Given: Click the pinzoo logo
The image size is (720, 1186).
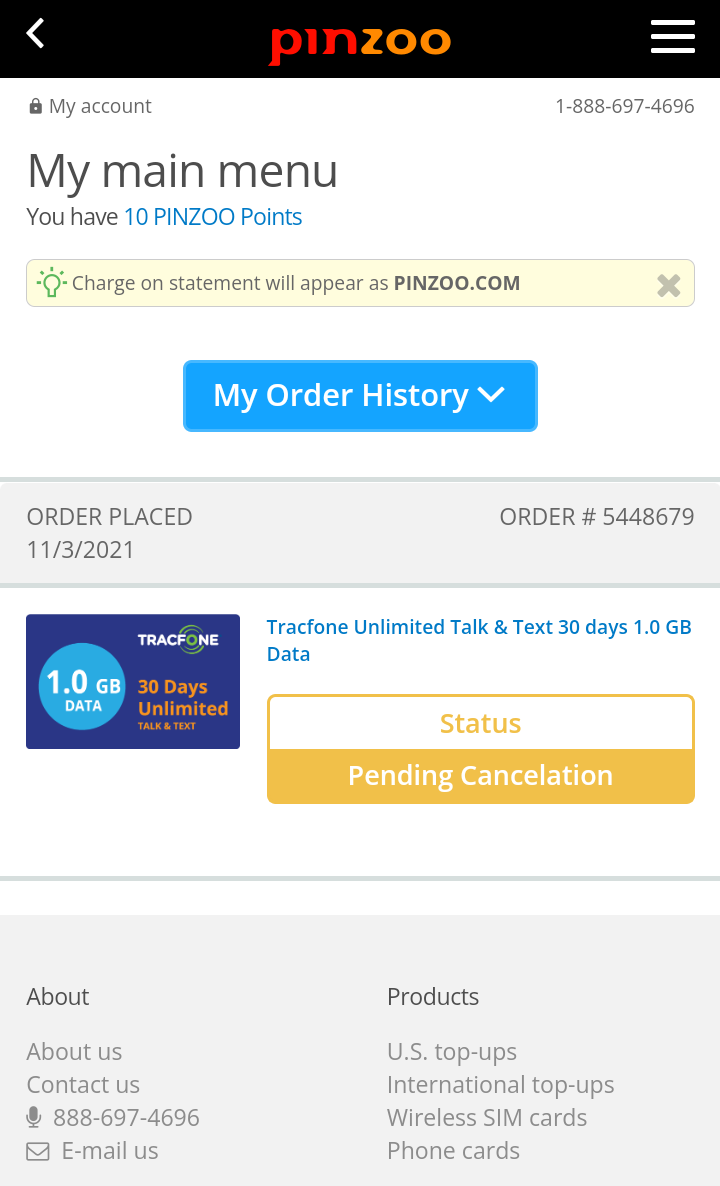Looking at the screenshot, I should pyautogui.click(x=360, y=43).
